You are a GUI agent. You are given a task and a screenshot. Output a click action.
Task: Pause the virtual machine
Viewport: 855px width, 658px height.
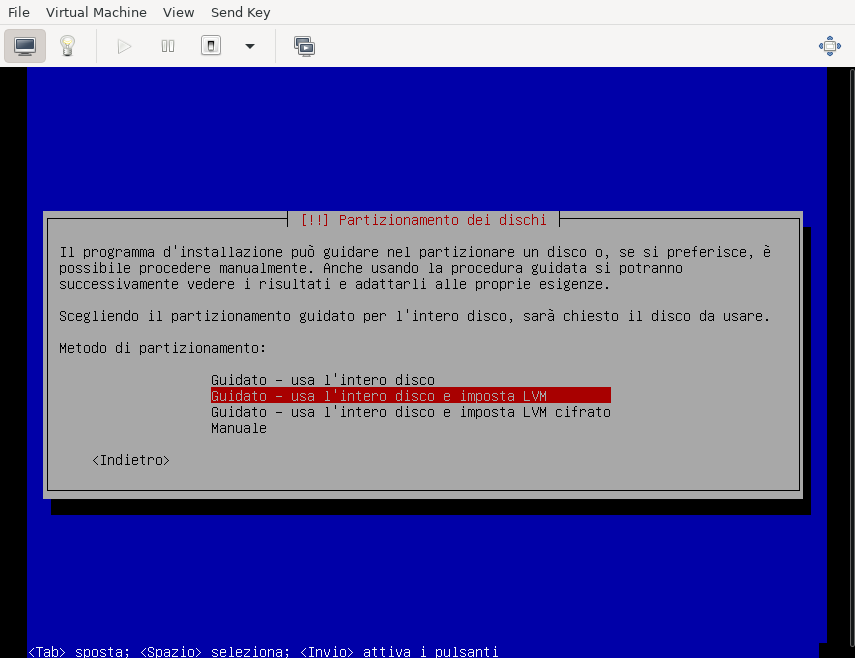[168, 46]
